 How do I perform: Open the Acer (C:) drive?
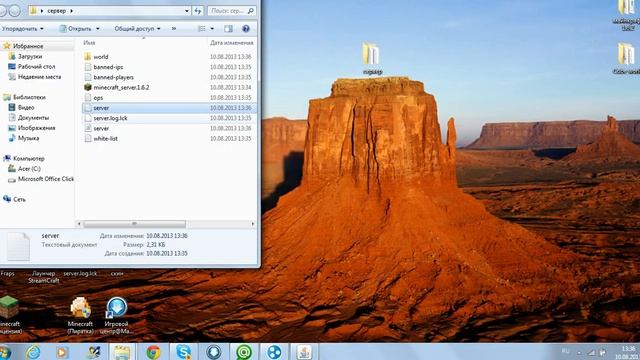[29, 169]
